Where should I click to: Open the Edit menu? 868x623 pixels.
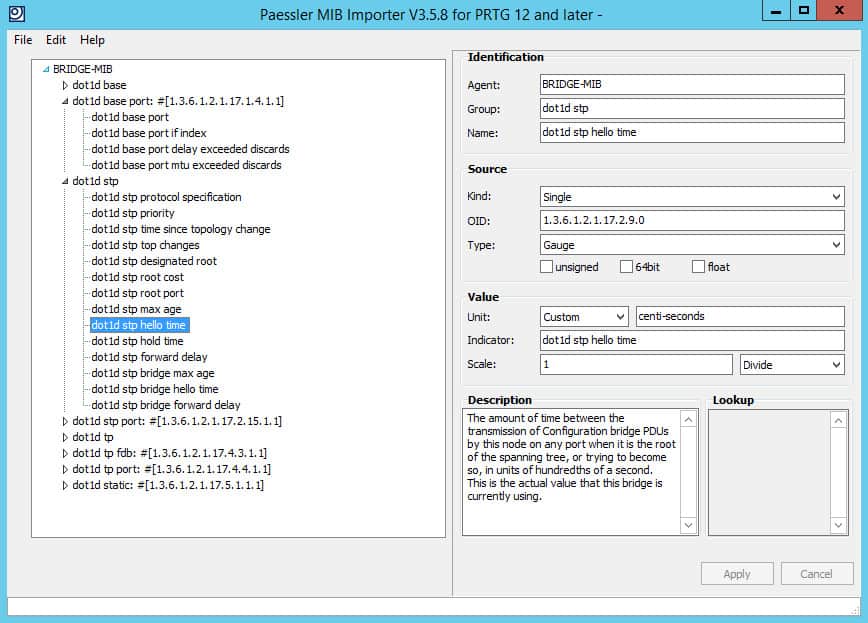point(56,40)
